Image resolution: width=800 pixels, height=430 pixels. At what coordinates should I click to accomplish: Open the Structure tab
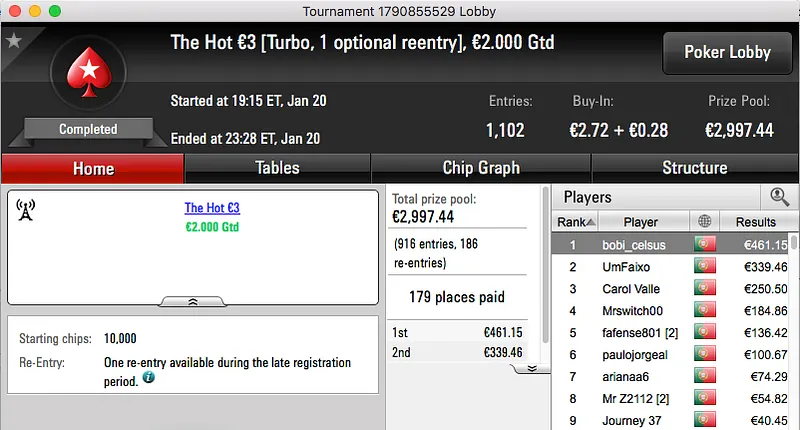[x=694, y=168]
